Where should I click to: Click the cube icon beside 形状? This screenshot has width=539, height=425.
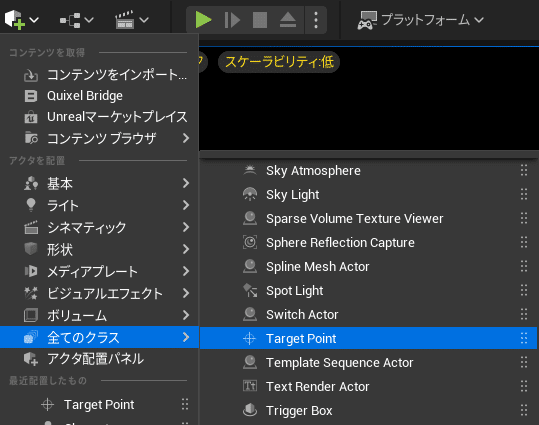click(31, 249)
